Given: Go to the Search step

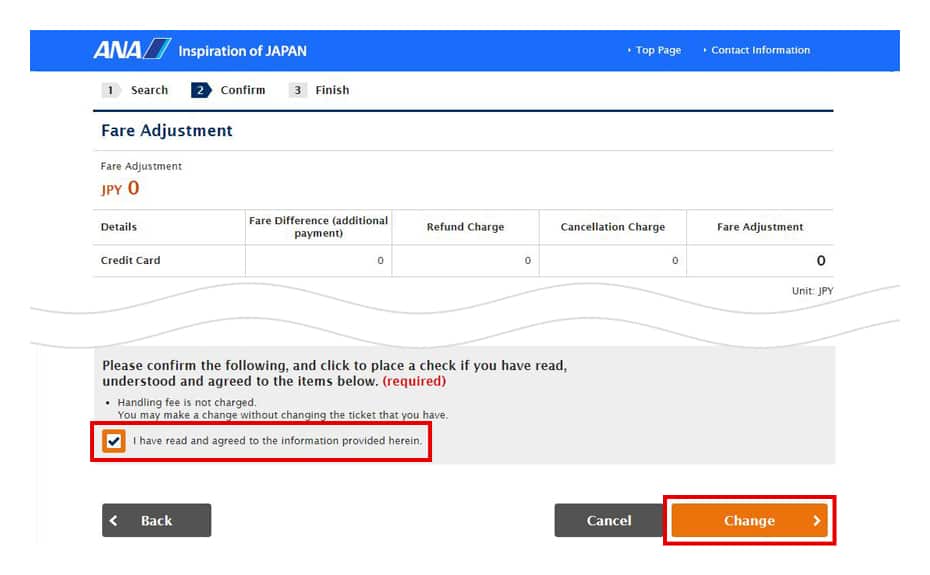Looking at the screenshot, I should click(149, 90).
